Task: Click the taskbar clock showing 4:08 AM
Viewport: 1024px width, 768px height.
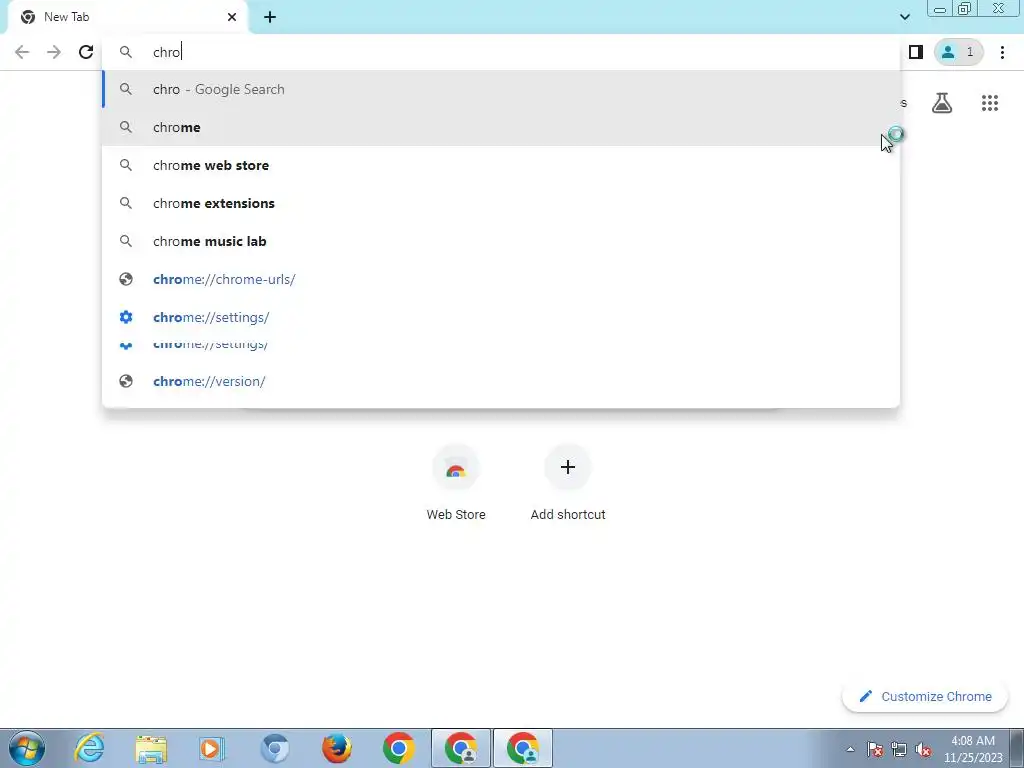Action: 973,749
